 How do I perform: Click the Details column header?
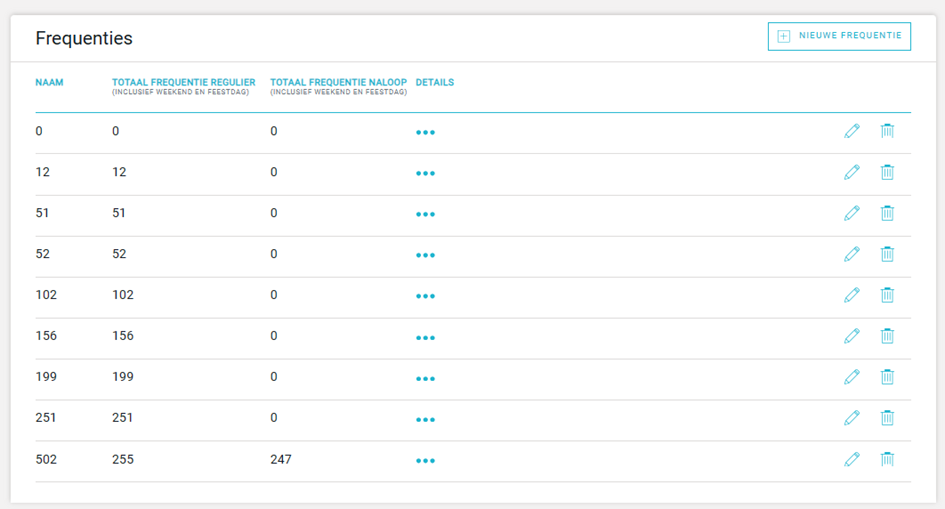[435, 83]
